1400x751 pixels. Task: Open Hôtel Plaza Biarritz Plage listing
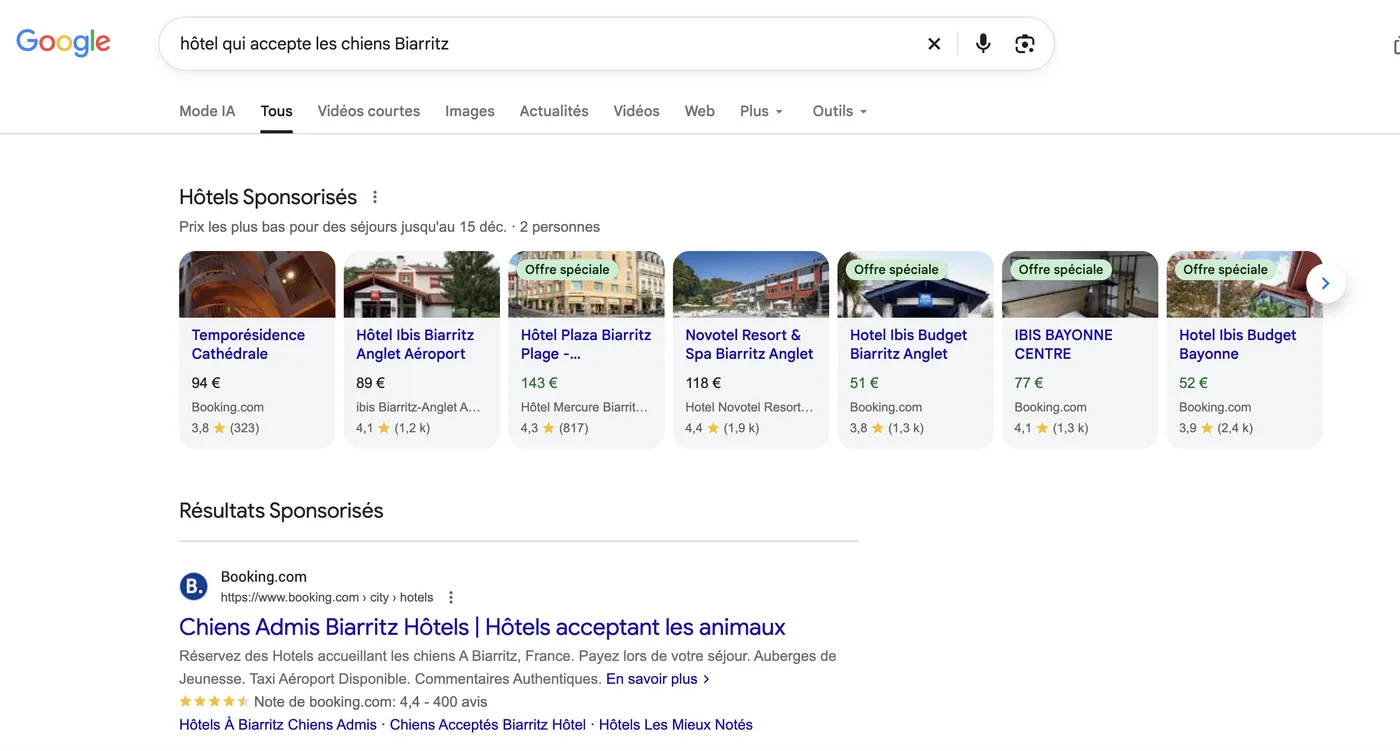coord(586,349)
